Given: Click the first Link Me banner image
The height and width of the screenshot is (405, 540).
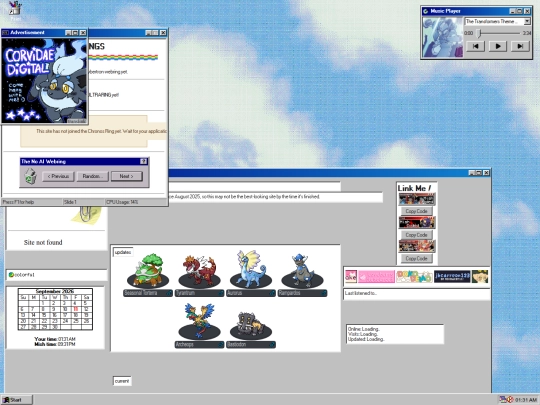Looking at the screenshot, I should 417,199.
